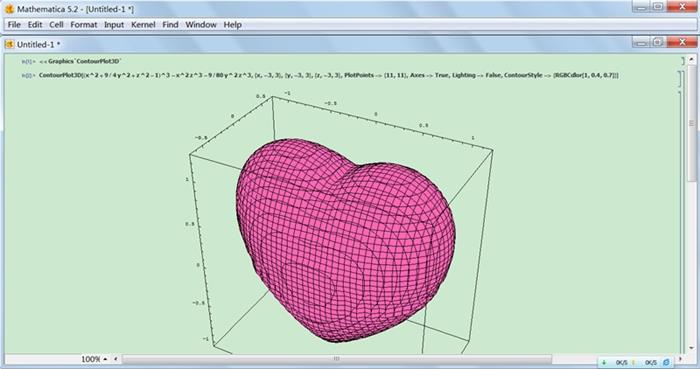The image size is (700, 369).
Task: Open the Help menu
Action: 232,25
